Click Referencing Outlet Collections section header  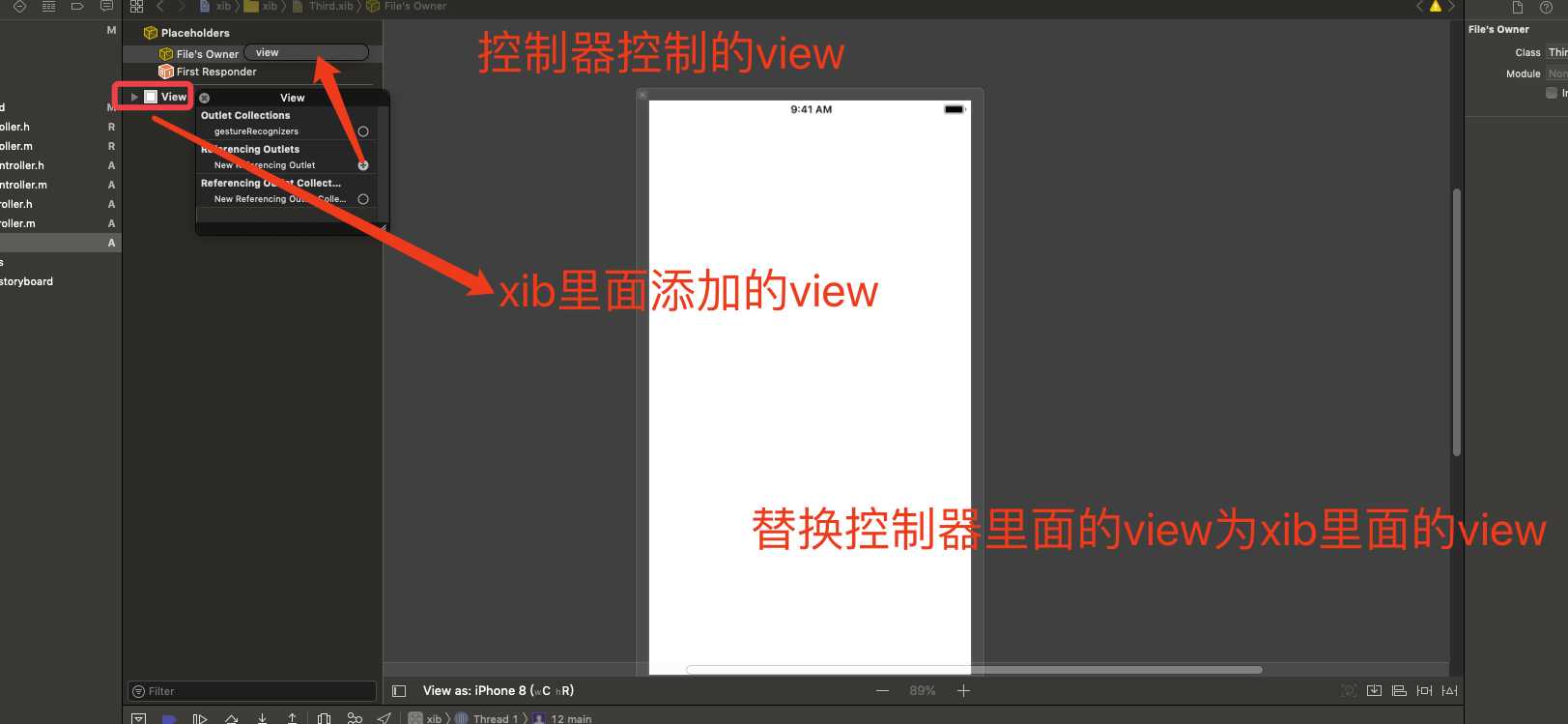(271, 183)
